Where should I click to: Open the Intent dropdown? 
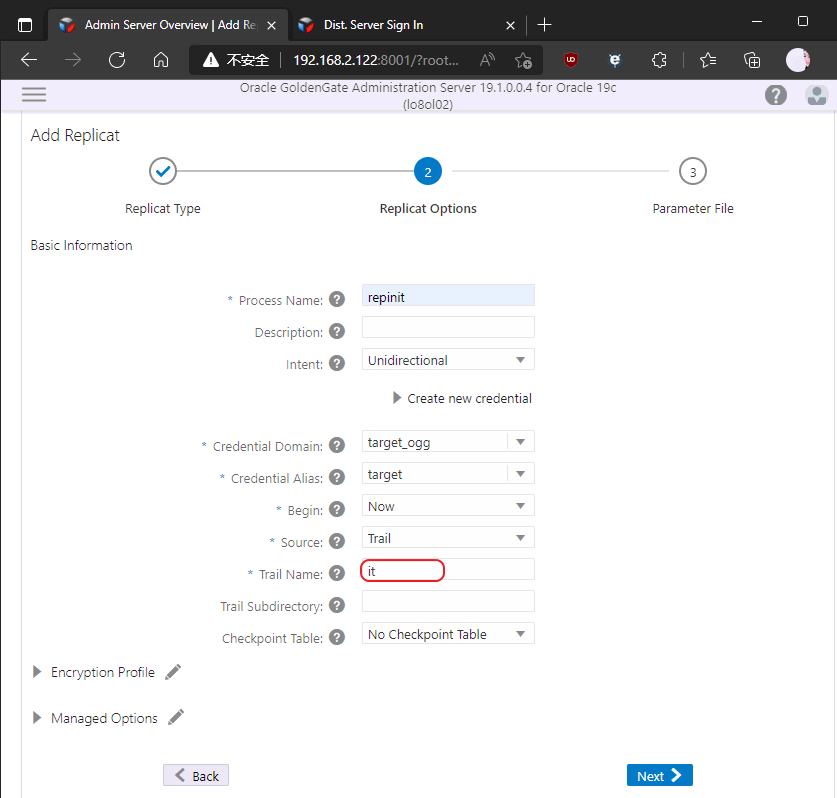point(448,360)
